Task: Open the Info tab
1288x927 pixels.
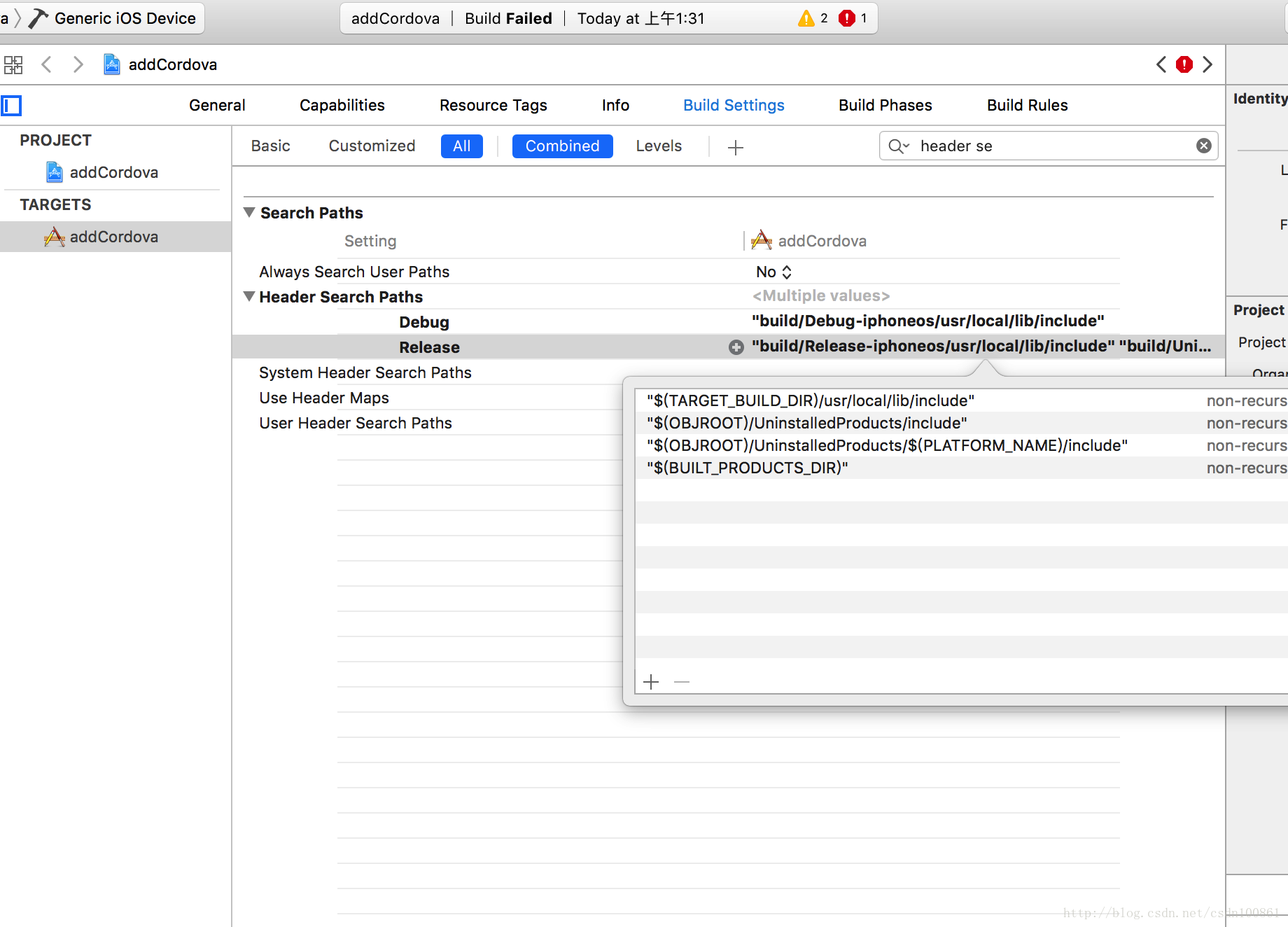Action: pos(615,105)
